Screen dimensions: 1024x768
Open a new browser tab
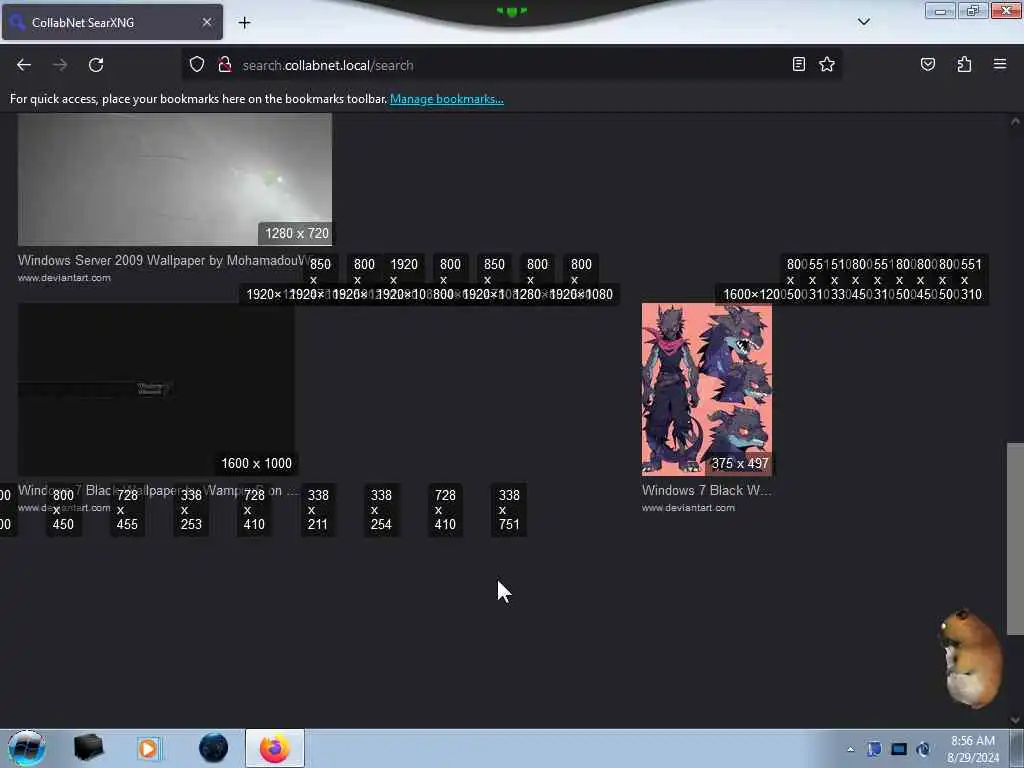pyautogui.click(x=244, y=22)
